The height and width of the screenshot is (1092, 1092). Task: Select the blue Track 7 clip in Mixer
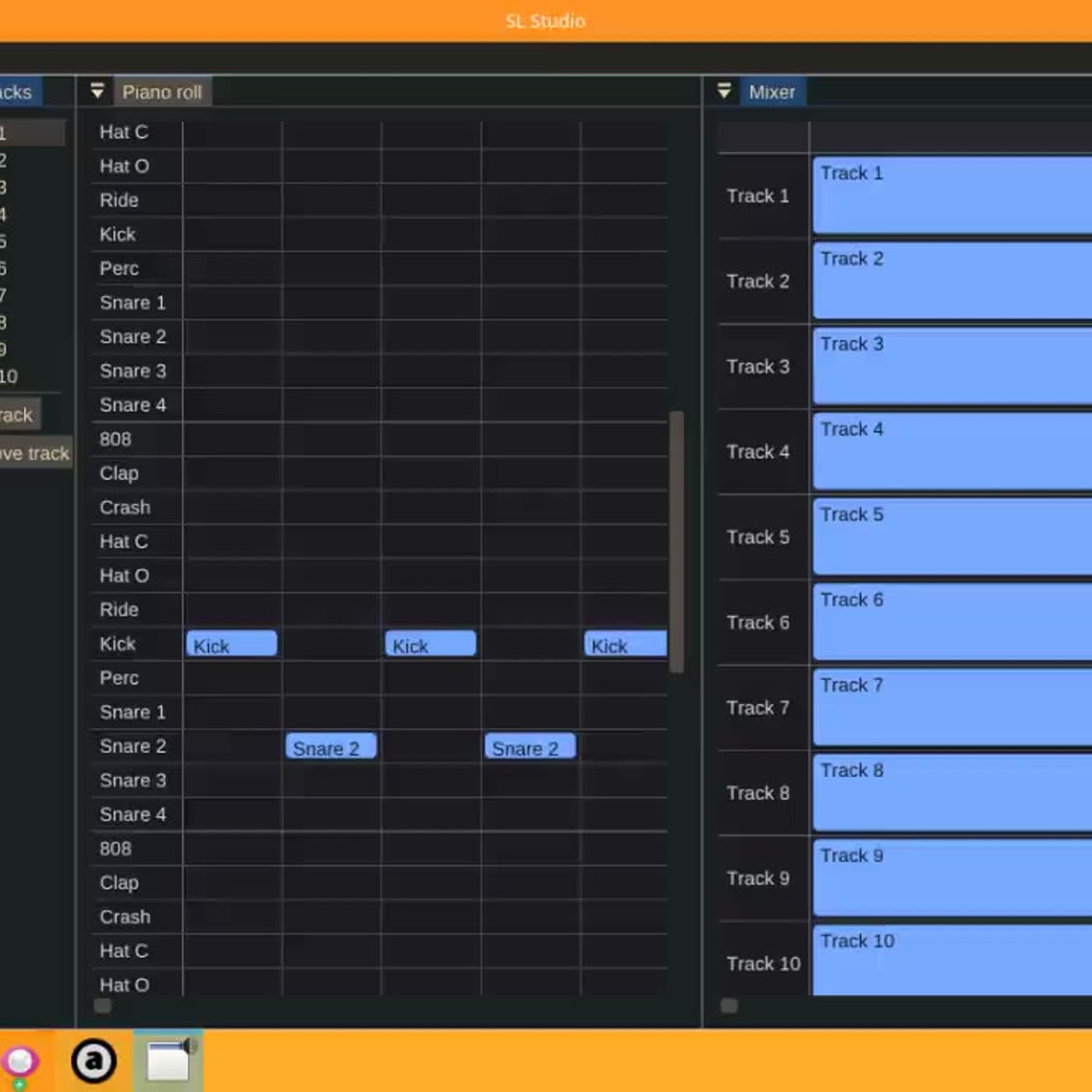[952, 707]
